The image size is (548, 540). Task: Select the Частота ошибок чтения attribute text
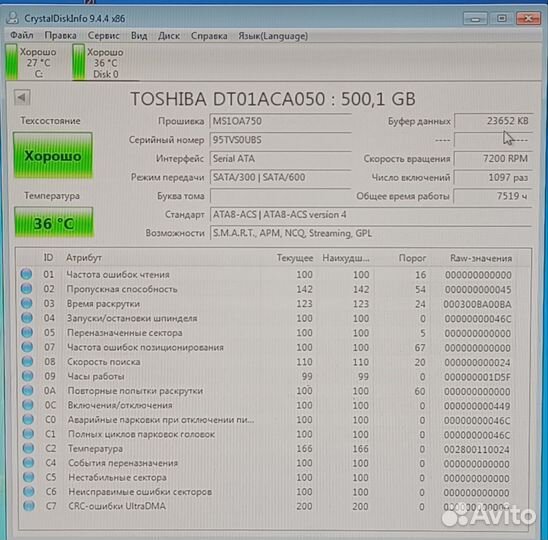(x=118, y=275)
